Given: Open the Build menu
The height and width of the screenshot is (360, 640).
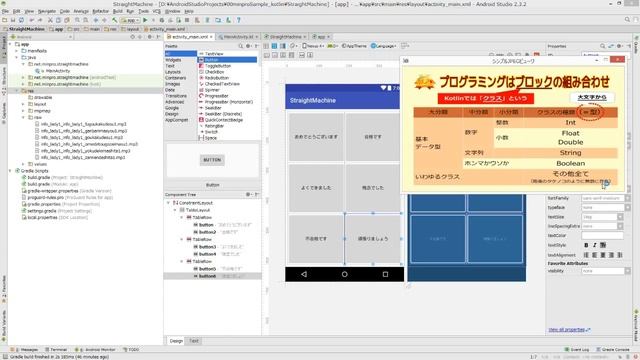Looking at the screenshot, I should (118, 11).
